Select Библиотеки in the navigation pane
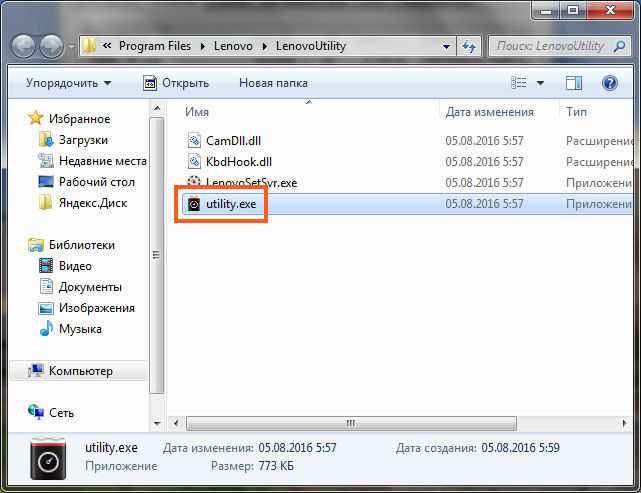 [82, 245]
